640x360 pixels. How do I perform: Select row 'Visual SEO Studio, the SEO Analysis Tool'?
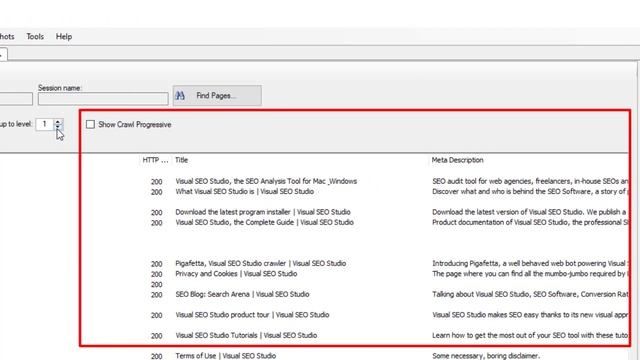pyautogui.click(x=266, y=181)
